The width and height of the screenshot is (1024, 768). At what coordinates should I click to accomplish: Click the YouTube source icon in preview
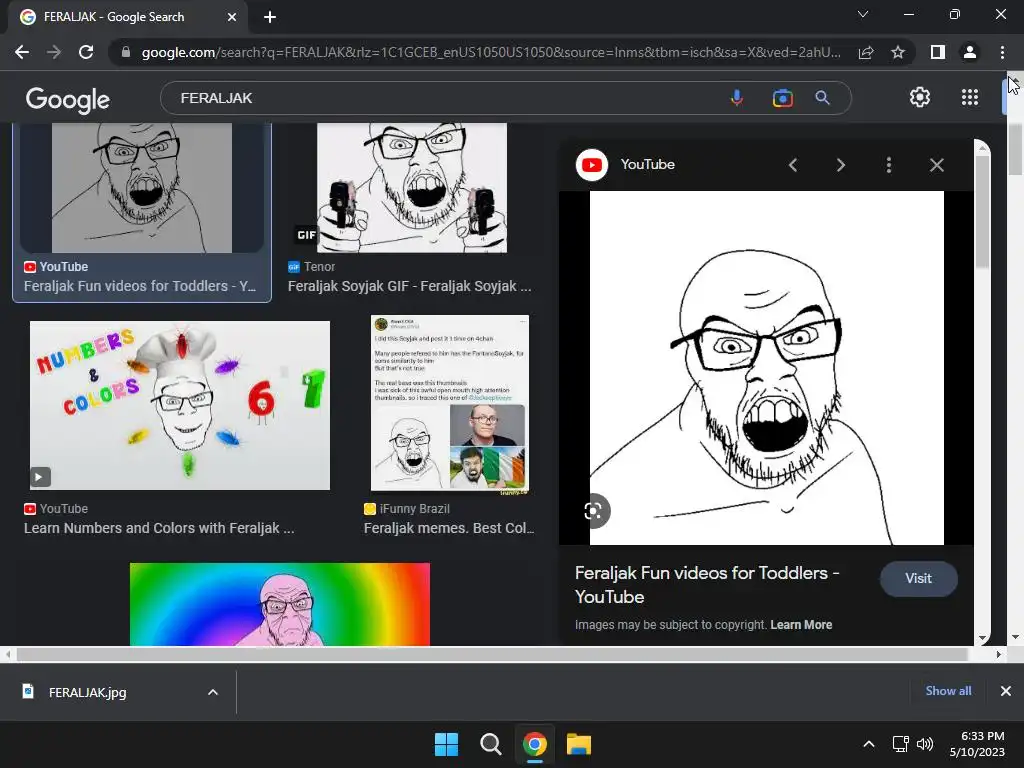coord(592,165)
